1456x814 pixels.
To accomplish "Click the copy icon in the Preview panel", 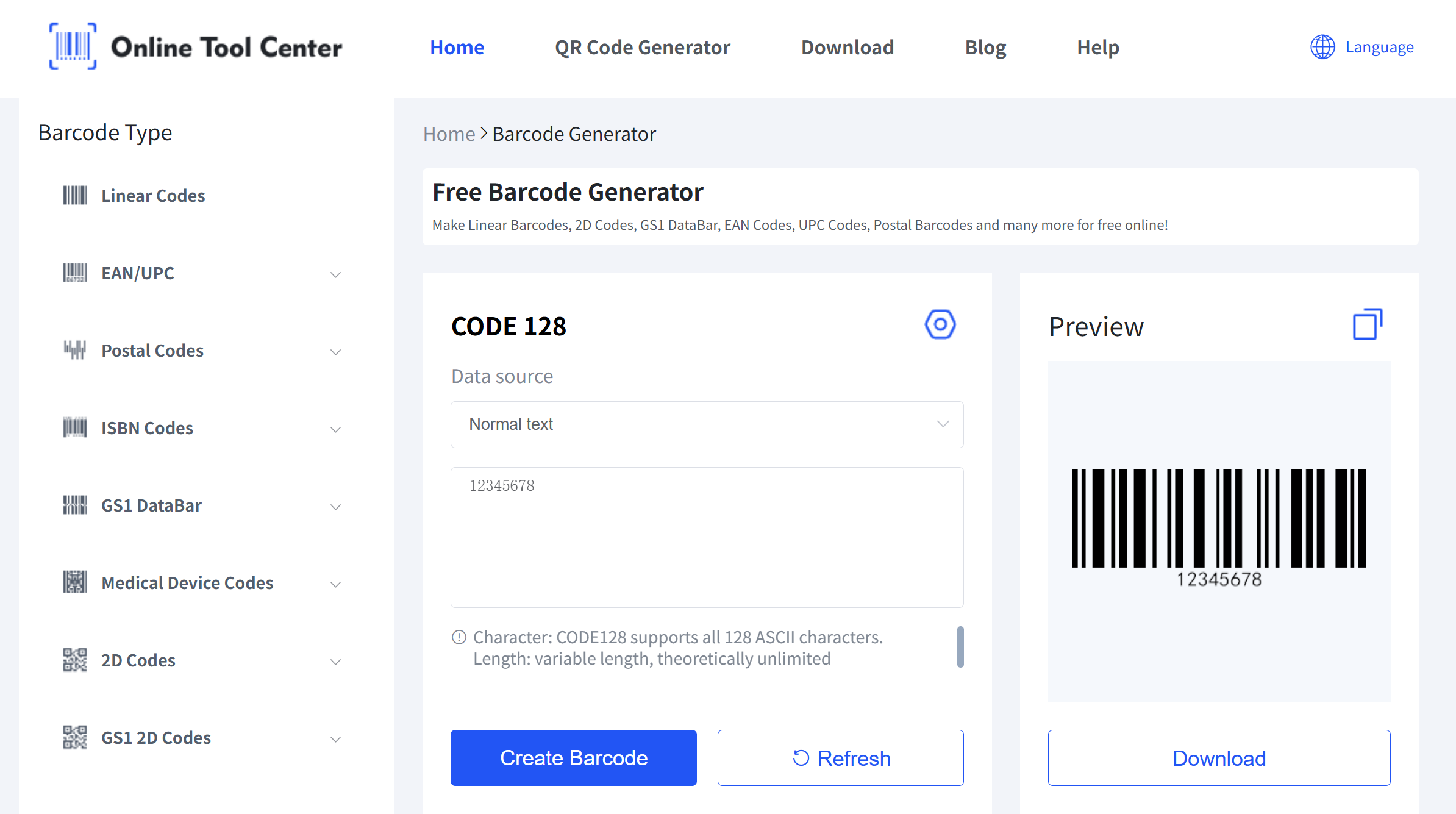I will click(x=1368, y=324).
